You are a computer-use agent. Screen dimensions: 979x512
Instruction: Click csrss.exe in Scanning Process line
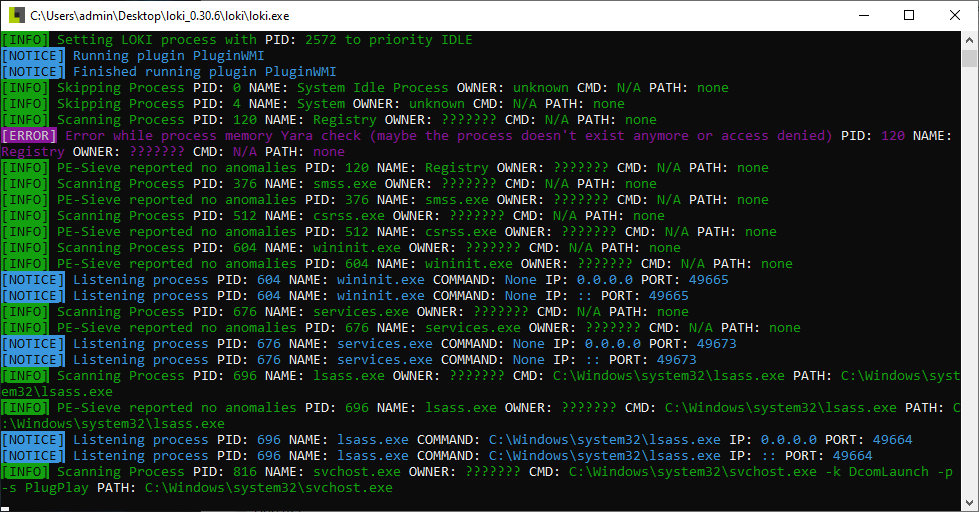[349, 216]
